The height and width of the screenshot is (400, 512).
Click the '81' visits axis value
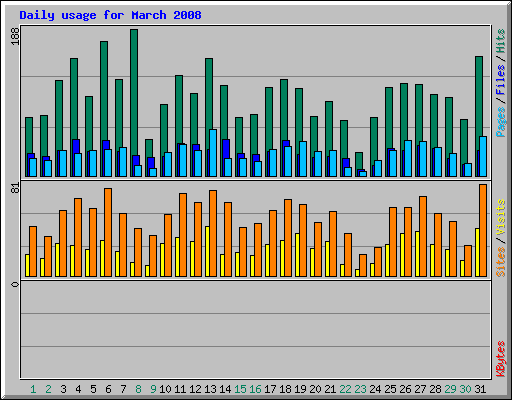[x=15, y=188]
